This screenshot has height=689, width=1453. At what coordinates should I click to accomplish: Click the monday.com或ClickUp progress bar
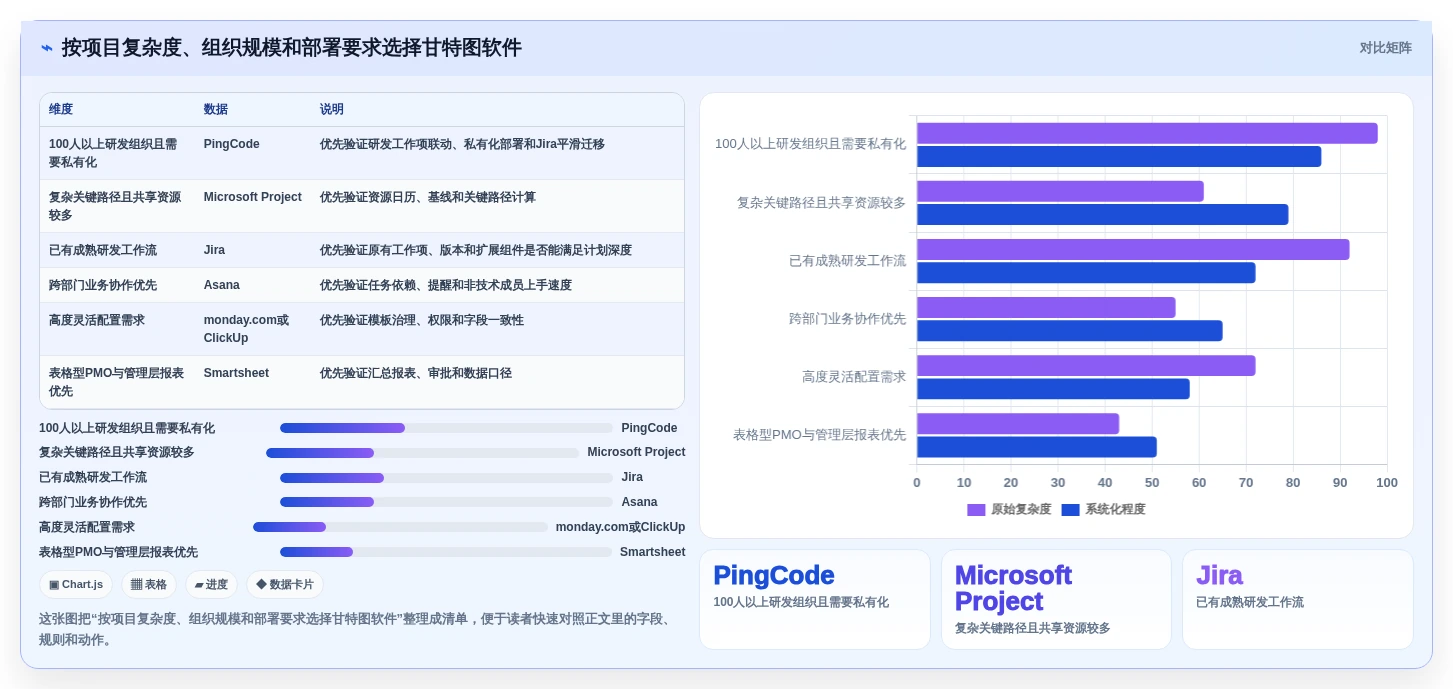pyautogui.click(x=400, y=527)
